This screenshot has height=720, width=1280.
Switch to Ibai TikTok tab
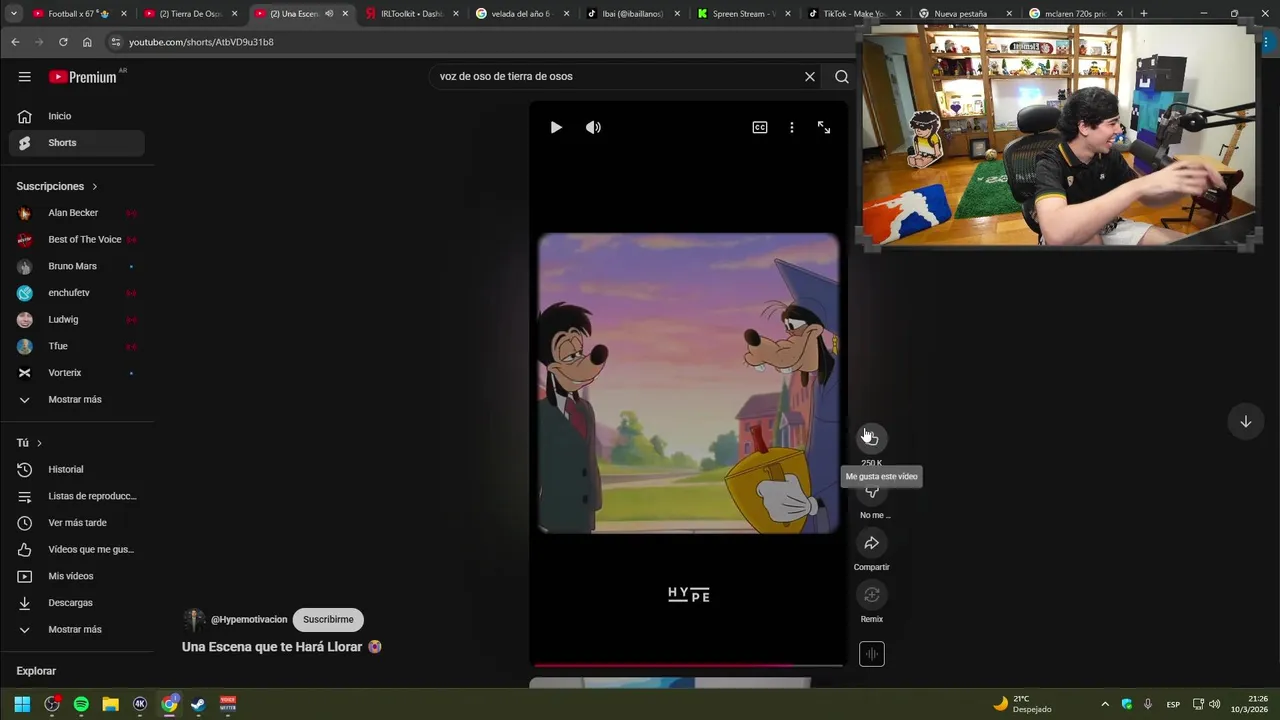click(632, 14)
